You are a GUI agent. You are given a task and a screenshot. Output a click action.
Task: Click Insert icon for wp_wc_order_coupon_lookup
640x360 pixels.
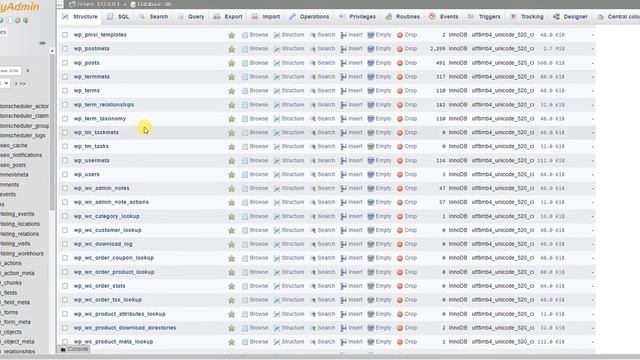(344, 258)
